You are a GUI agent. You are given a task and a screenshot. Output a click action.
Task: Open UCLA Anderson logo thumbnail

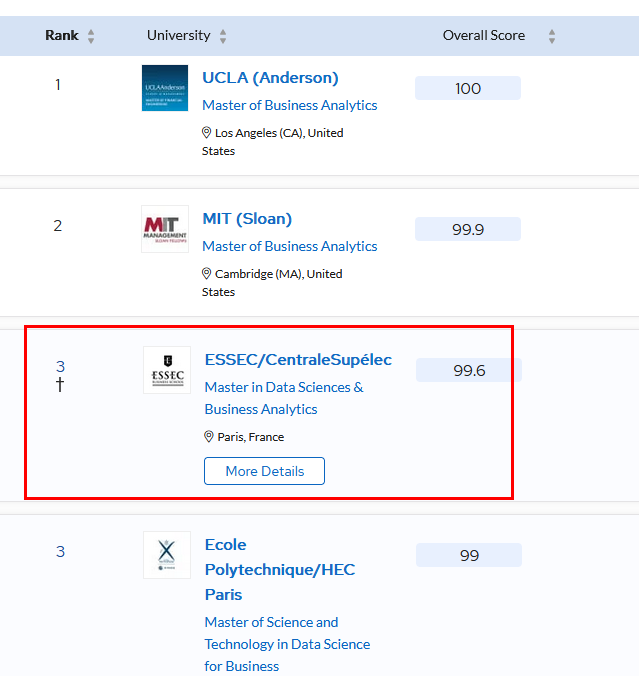click(165, 88)
